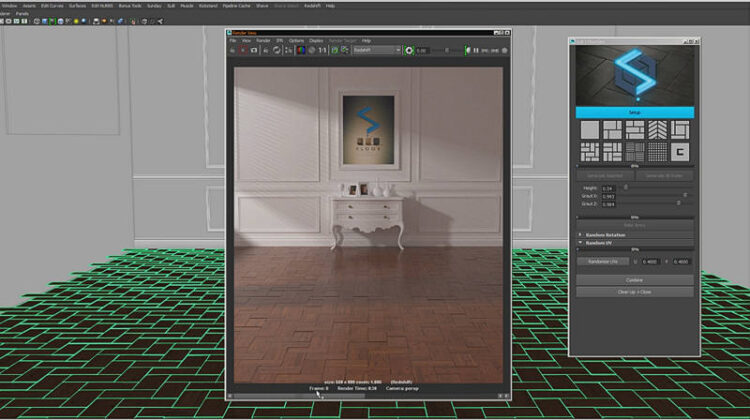Screen dimensions: 750x420
Task: Click the IPR render icon in Render View
Action: [266, 50]
